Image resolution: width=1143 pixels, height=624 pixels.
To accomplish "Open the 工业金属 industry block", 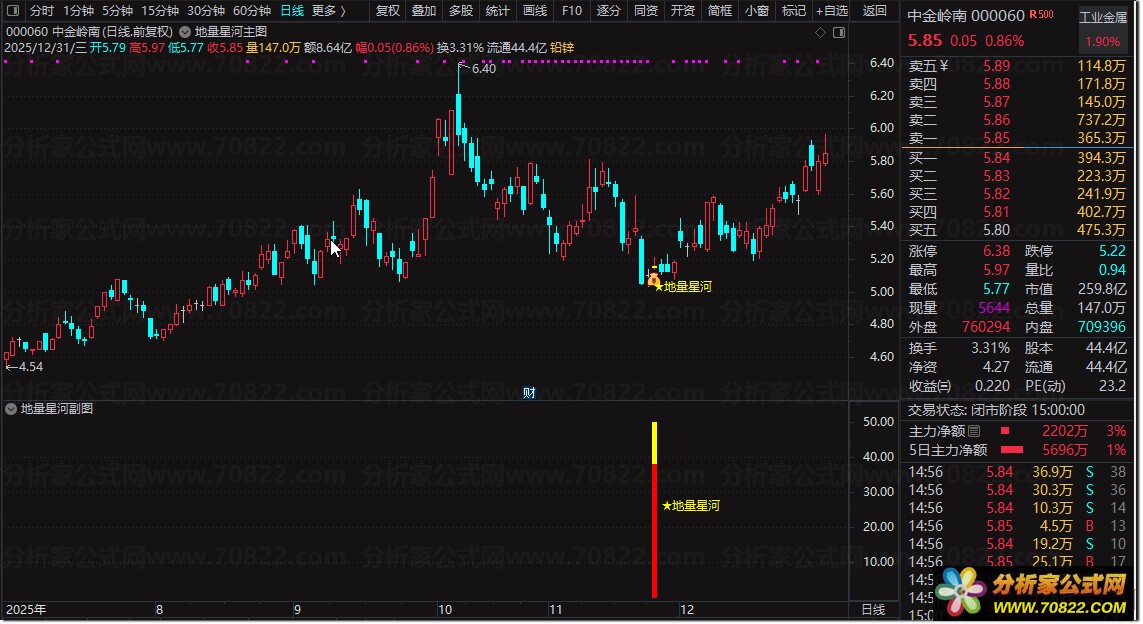I will tap(1103, 17).
